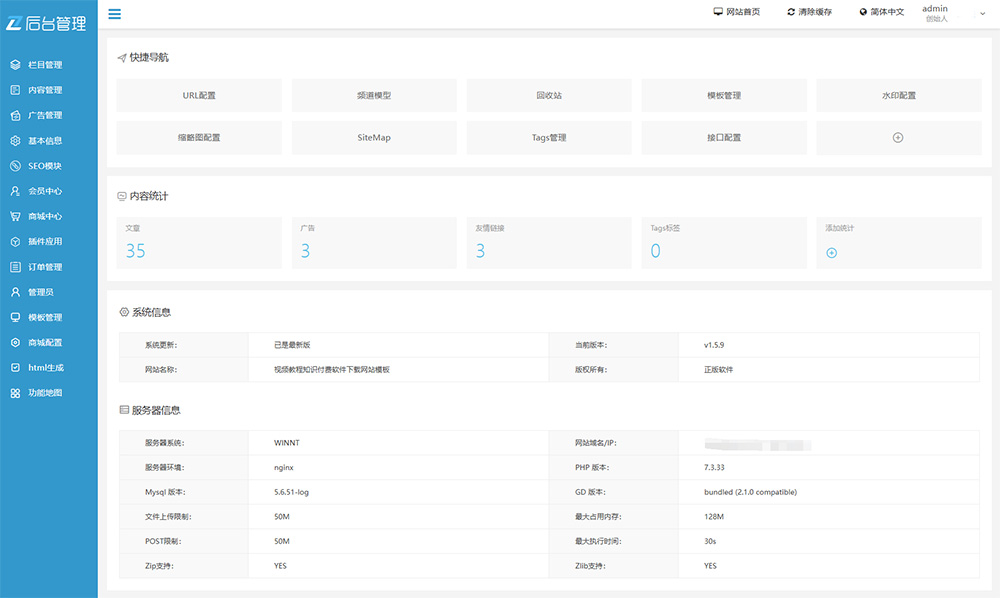Select SEO模块 from the sidebar menu
This screenshot has height=598, width=1000.
click(45, 166)
